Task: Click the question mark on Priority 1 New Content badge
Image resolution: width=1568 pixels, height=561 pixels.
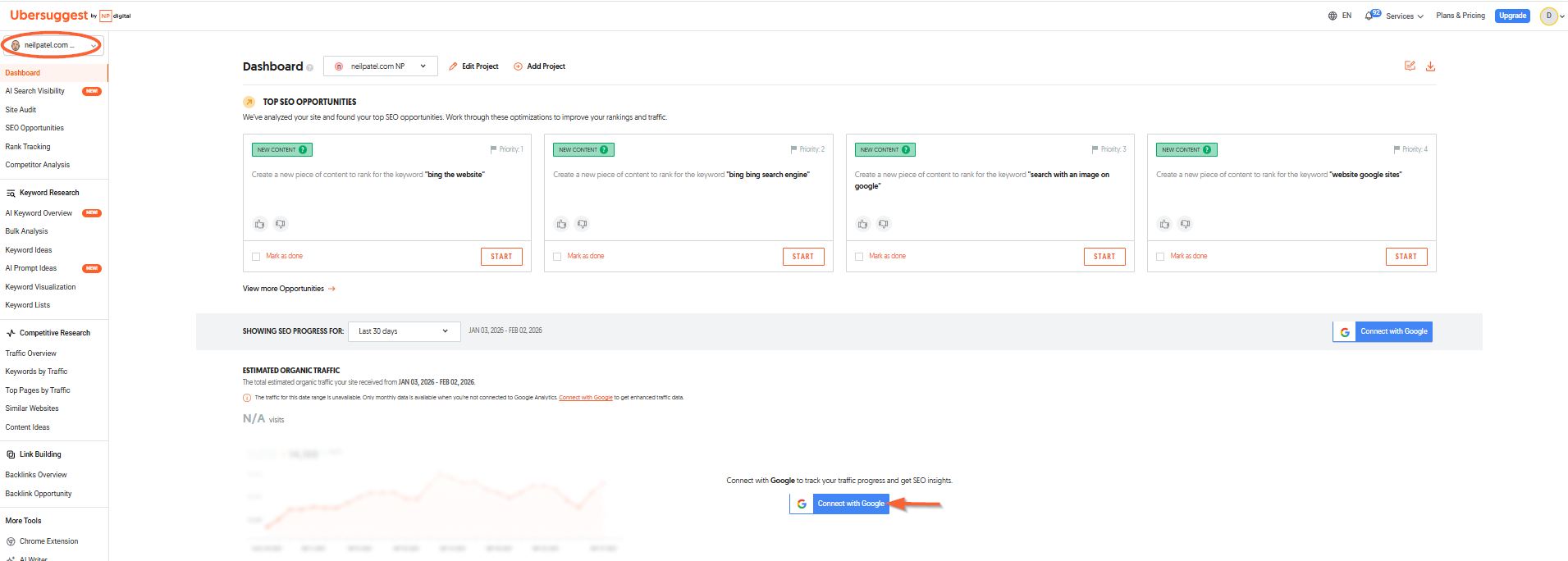Action: click(x=303, y=150)
